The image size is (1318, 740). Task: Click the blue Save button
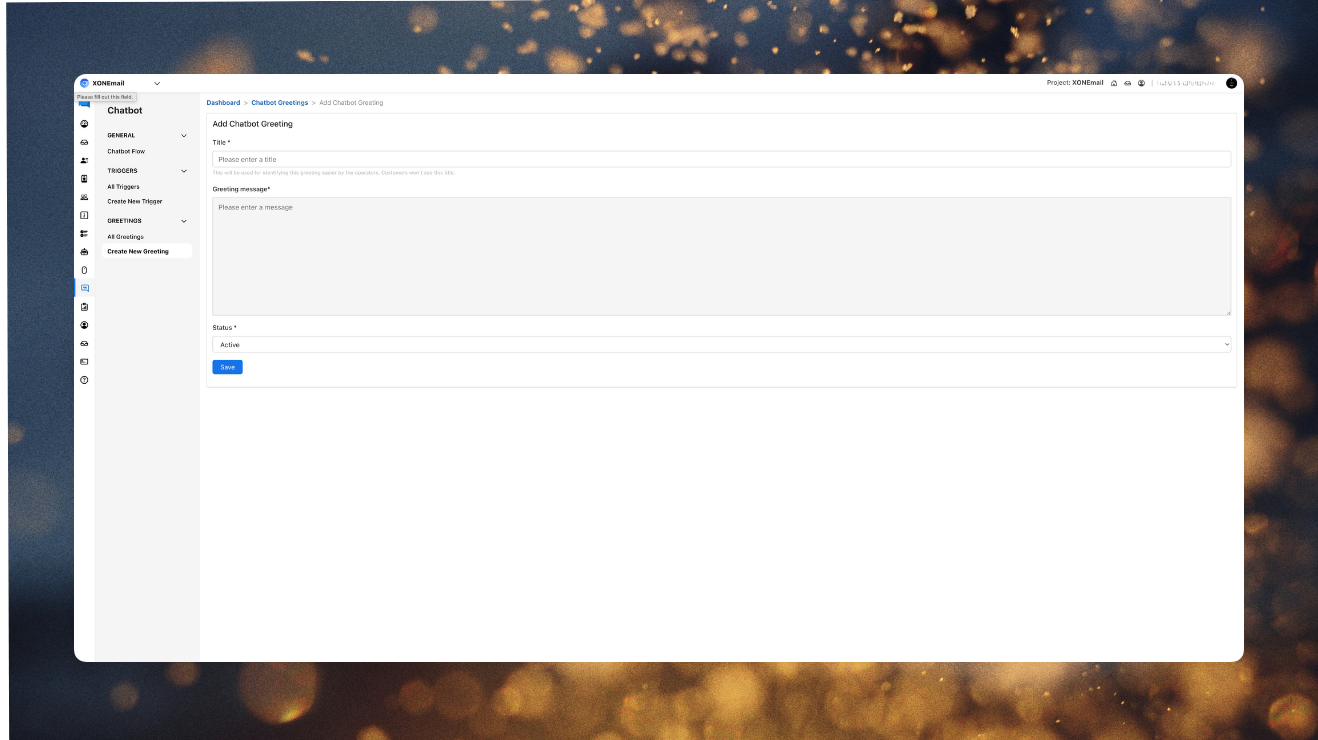pos(227,367)
